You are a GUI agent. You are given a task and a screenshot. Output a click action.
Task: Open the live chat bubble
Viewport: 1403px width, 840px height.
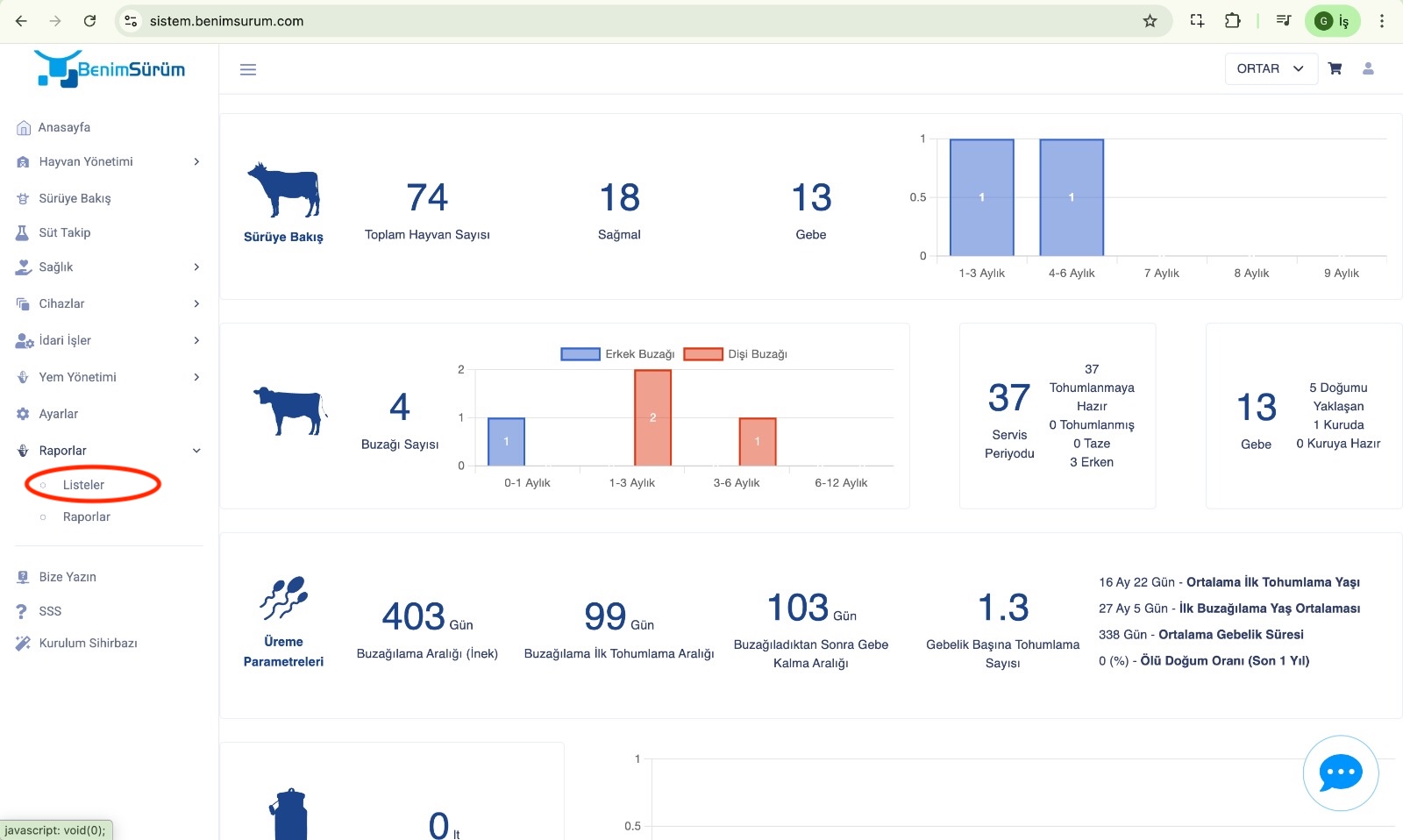tap(1341, 772)
